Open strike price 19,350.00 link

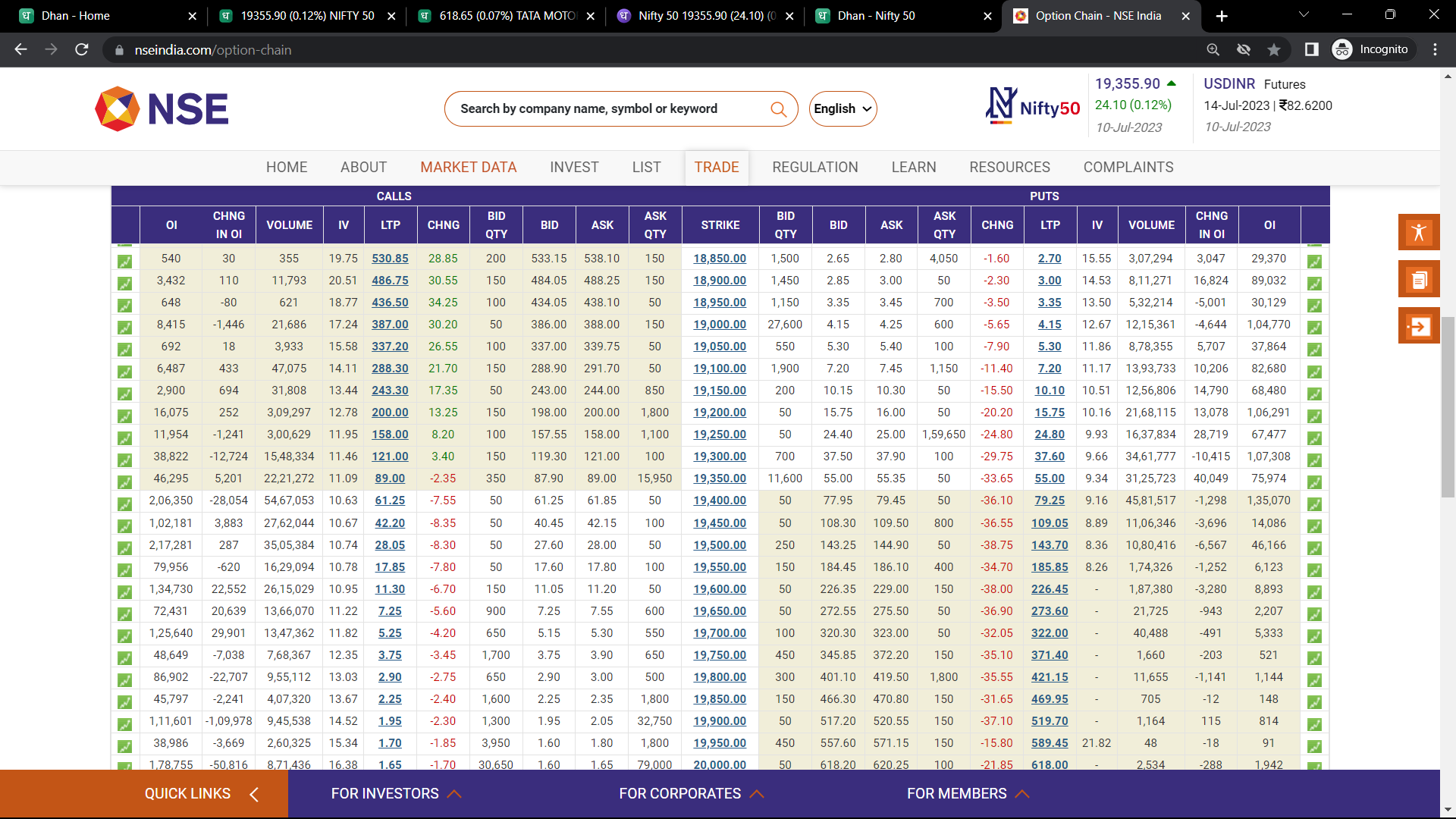720,479
